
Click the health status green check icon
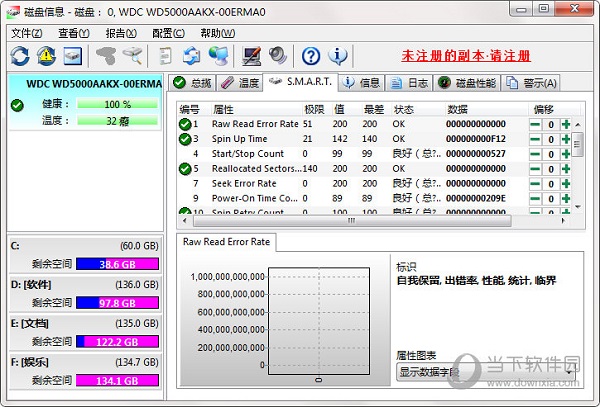[x=17, y=105]
